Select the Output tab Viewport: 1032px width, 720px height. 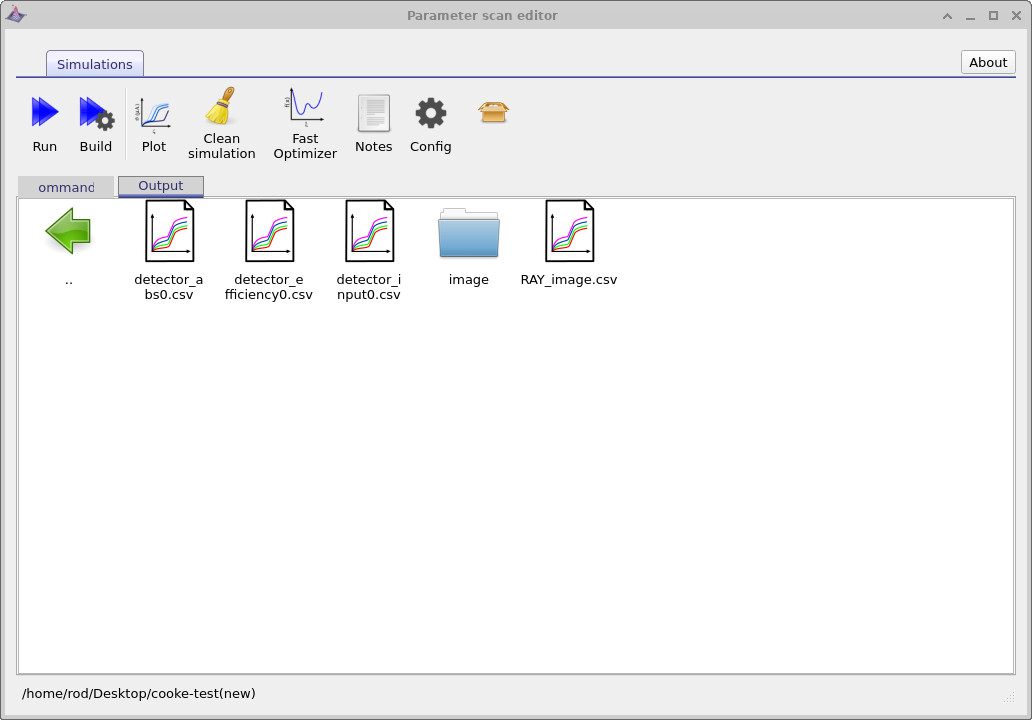coord(160,186)
